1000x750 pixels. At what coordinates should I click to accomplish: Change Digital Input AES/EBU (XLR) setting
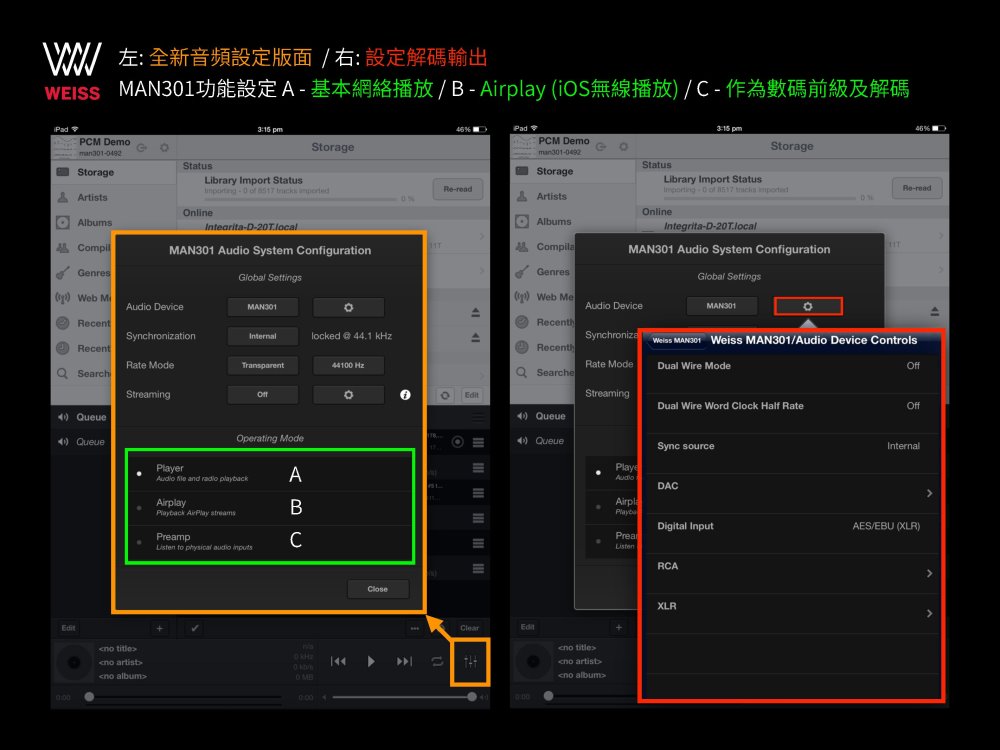793,526
